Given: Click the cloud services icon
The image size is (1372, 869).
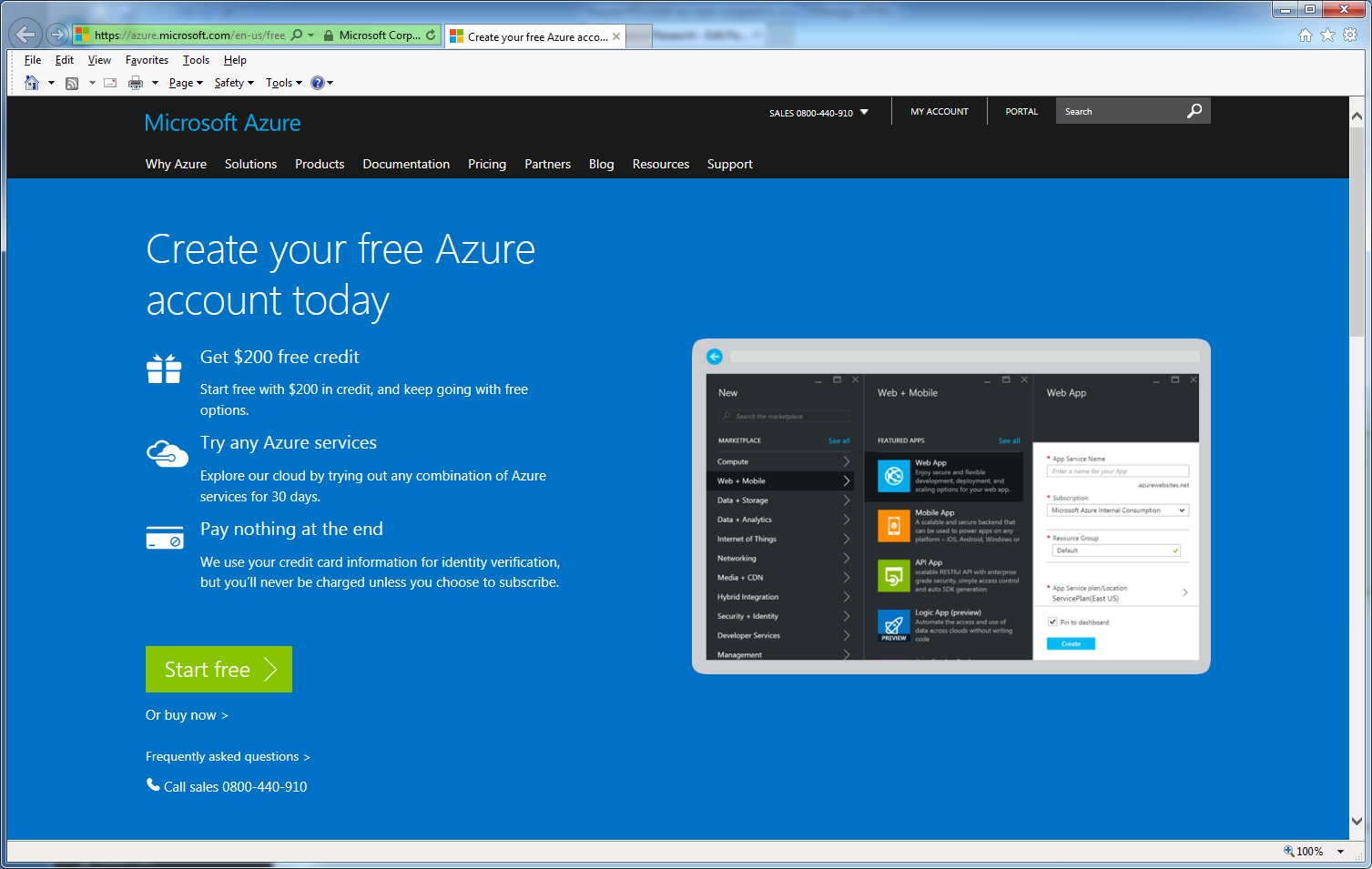Looking at the screenshot, I should 168,453.
